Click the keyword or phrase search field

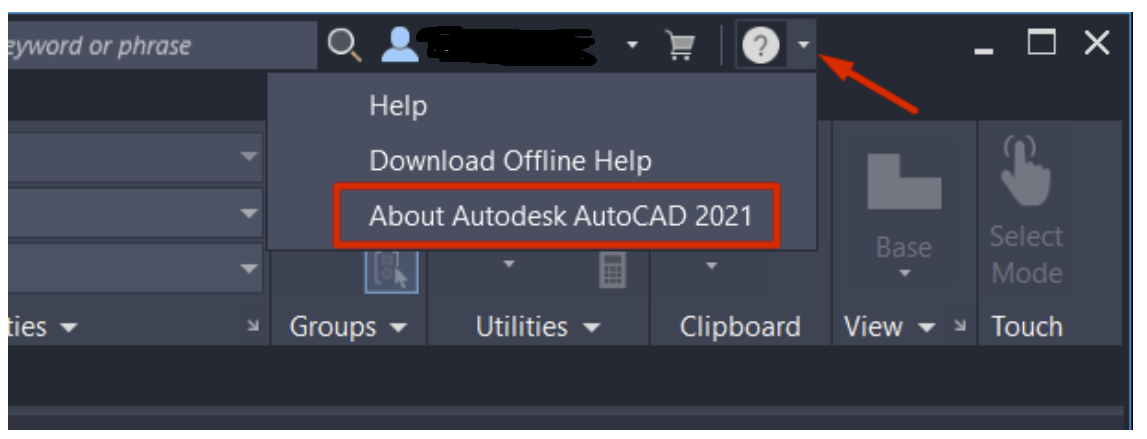point(162,45)
